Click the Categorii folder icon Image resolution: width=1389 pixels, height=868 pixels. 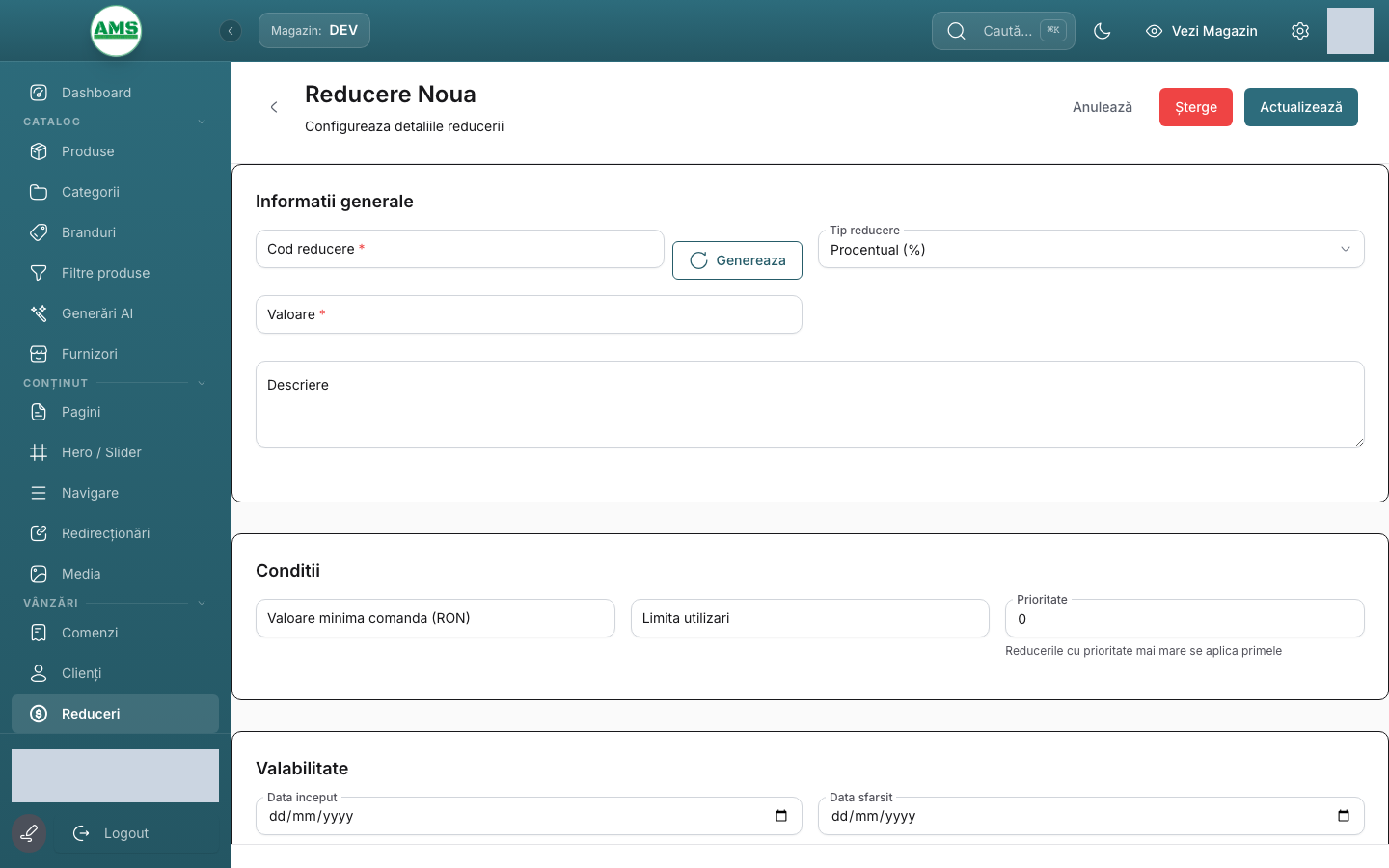pyautogui.click(x=39, y=192)
